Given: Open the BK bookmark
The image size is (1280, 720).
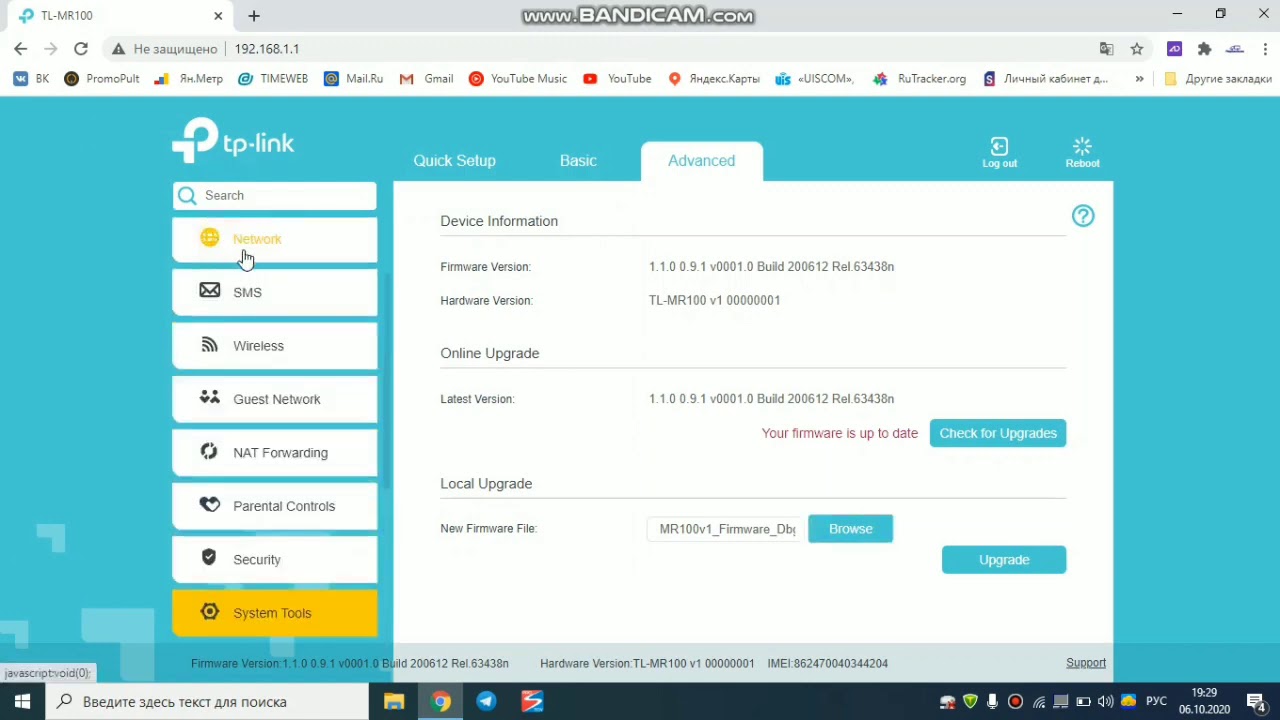Looking at the screenshot, I should coord(31,79).
